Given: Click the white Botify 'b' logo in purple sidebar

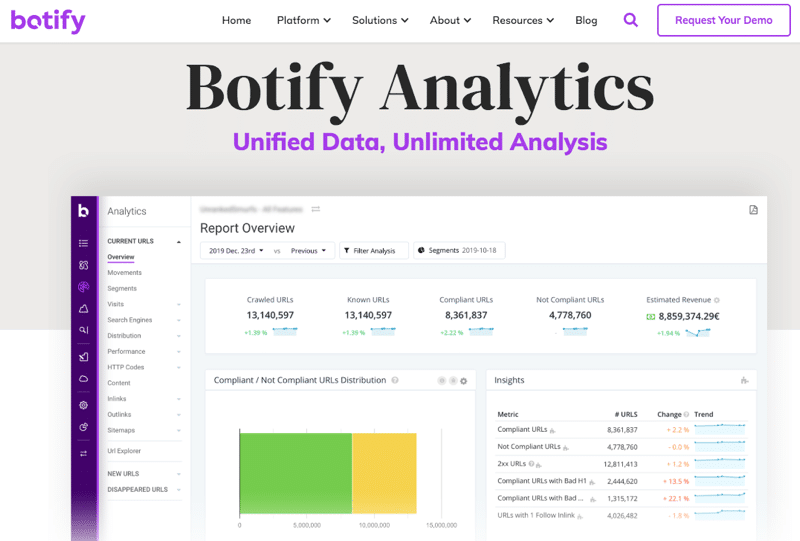Looking at the screenshot, I should (x=83, y=210).
